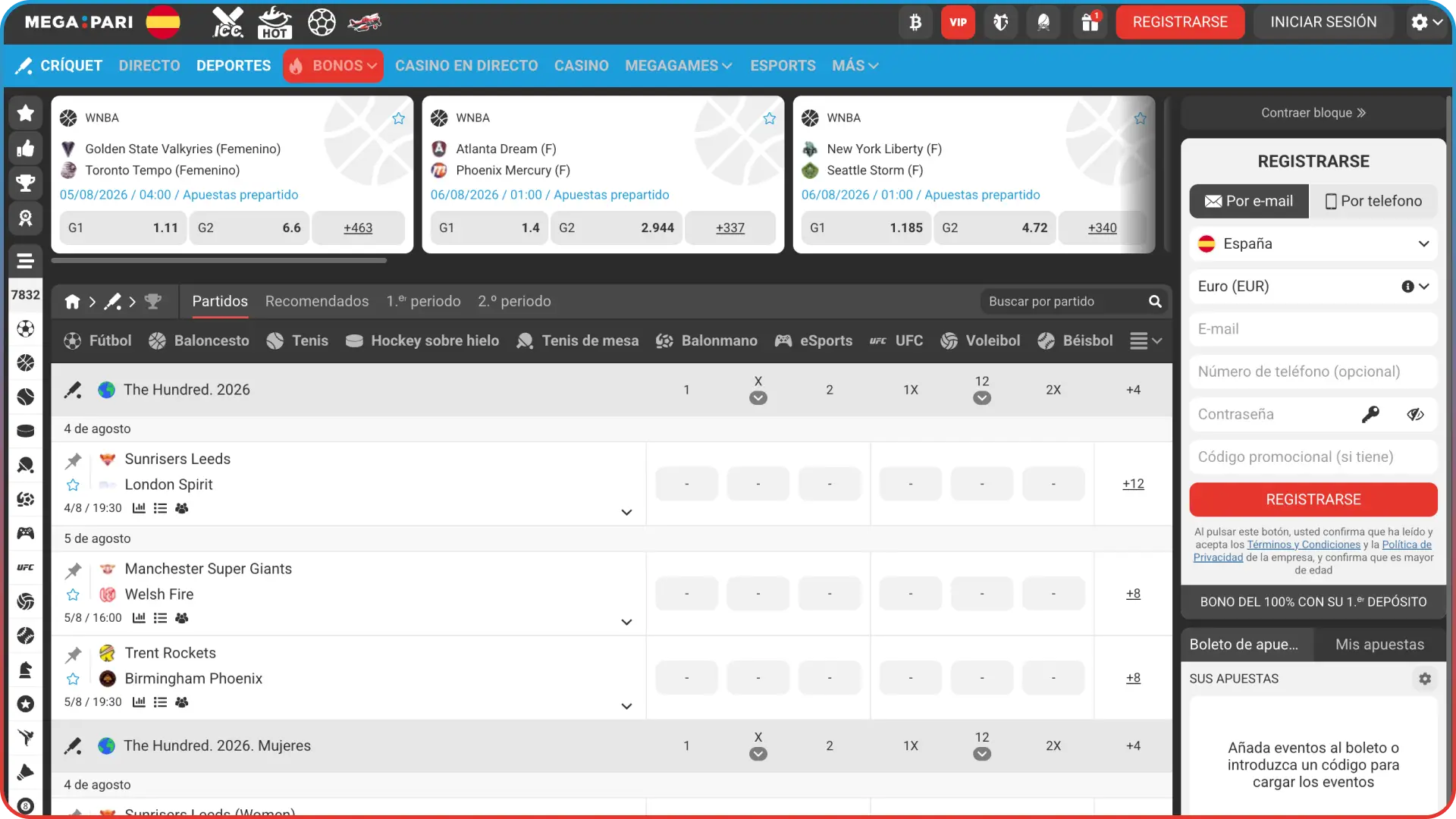Click the chess knight icon in sidebar
Image resolution: width=1456 pixels, height=819 pixels.
26,670
